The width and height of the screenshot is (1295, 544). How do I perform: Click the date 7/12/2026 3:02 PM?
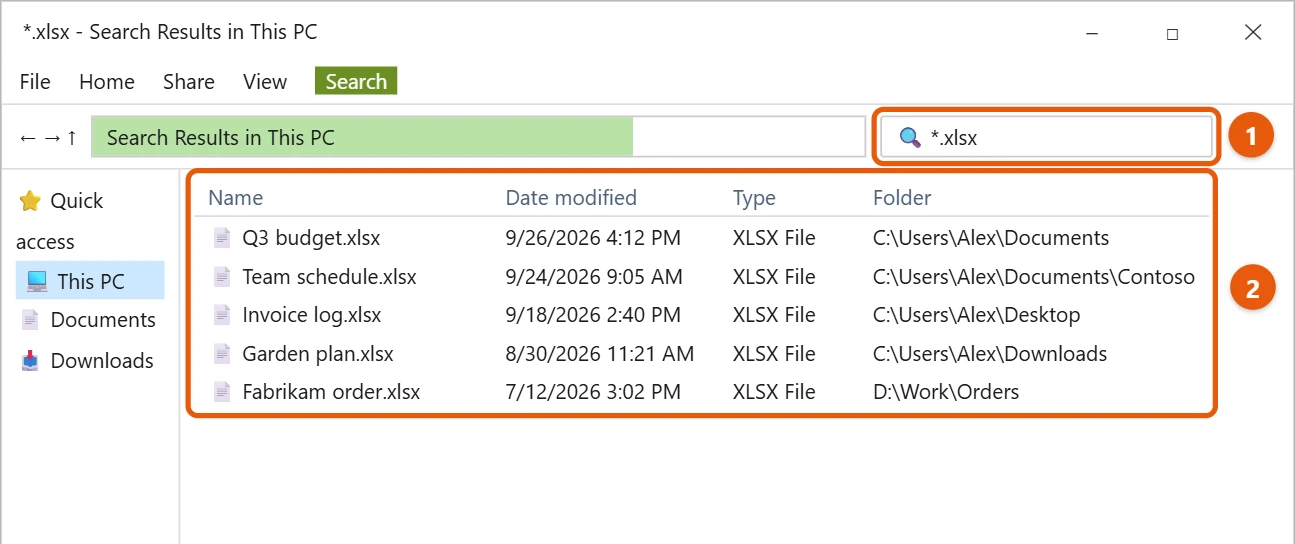593,392
